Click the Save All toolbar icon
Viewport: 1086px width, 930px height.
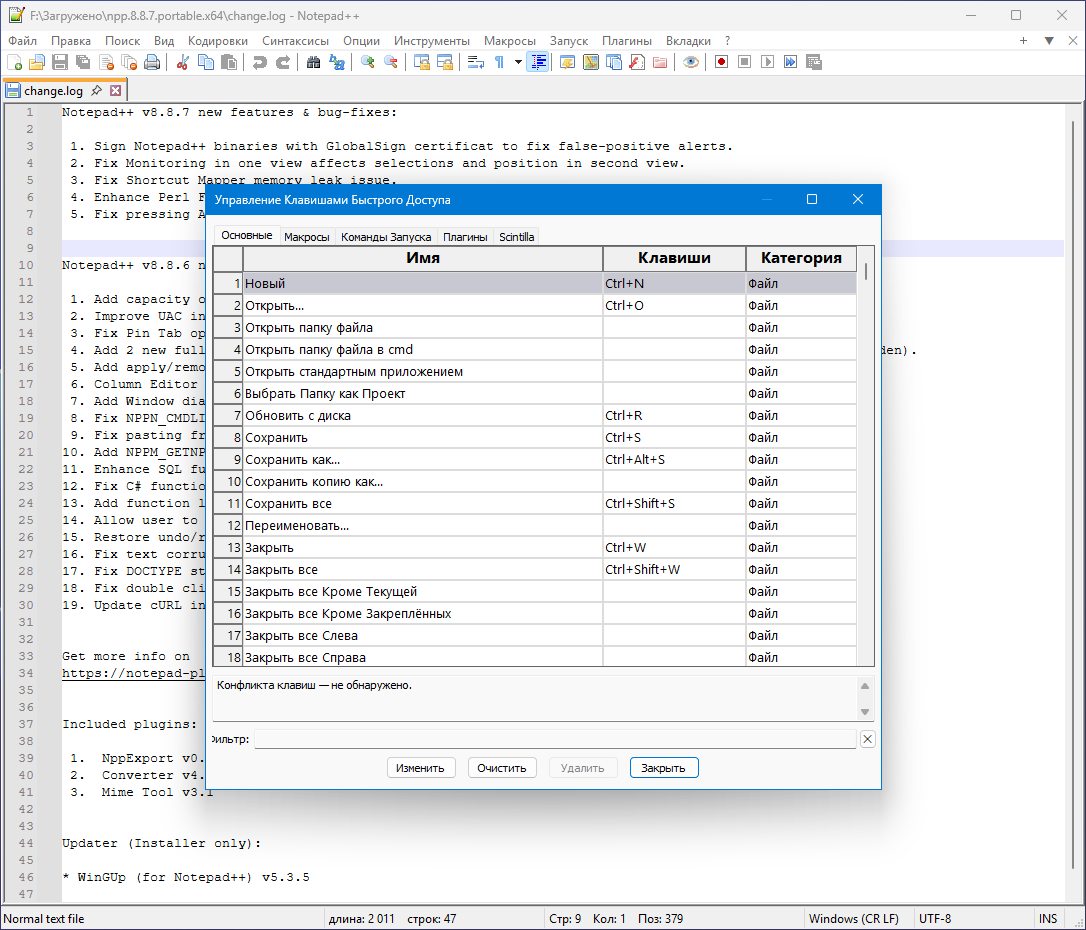point(82,62)
